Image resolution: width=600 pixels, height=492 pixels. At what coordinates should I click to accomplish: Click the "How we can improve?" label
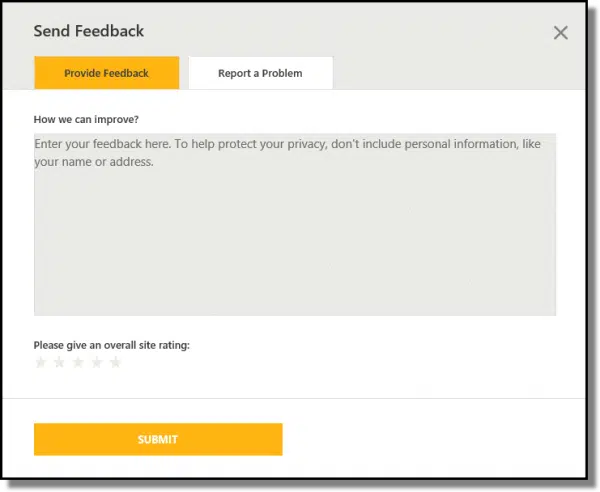click(86, 120)
